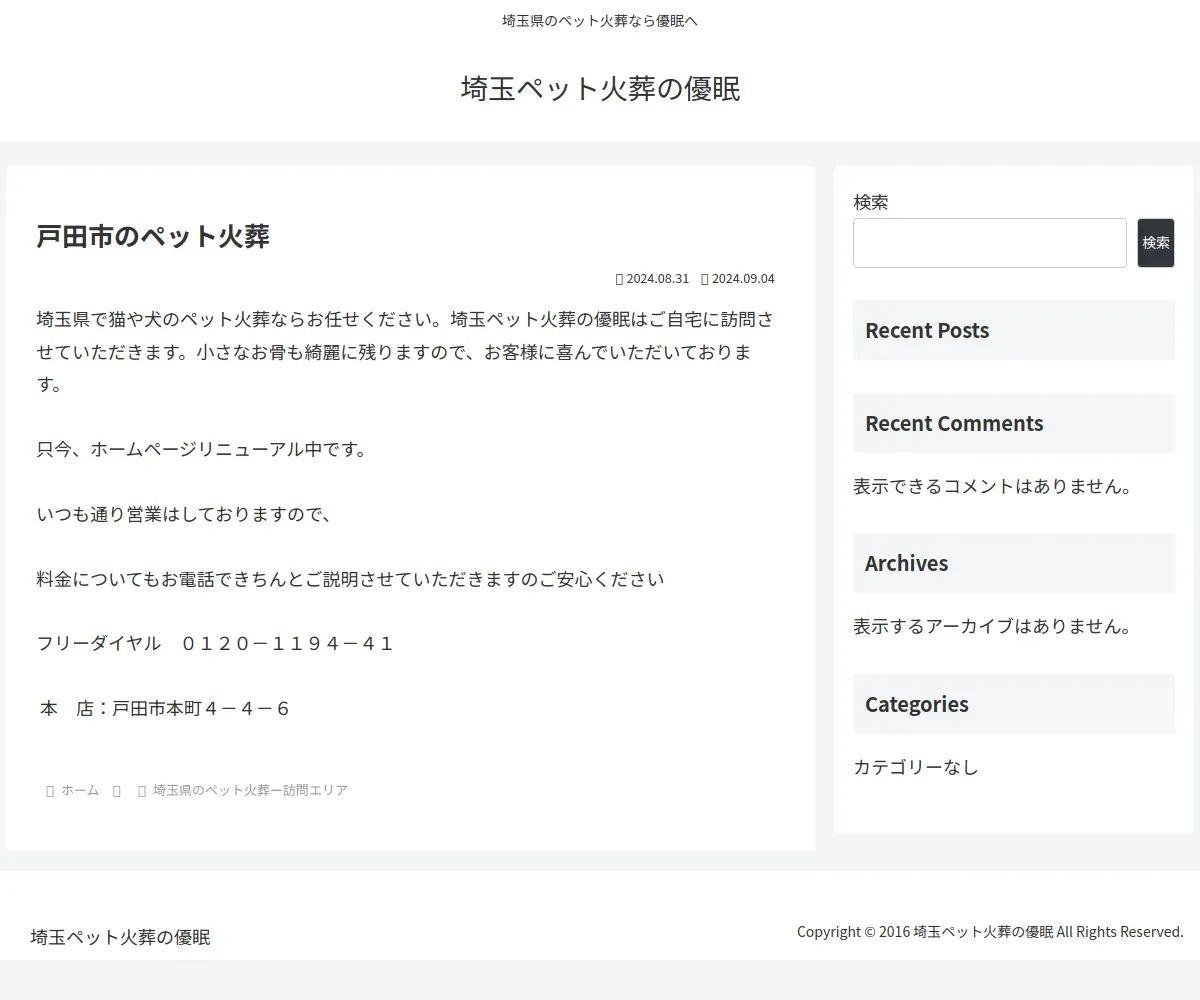
Task: Click the 検索 label above the search box
Action: point(871,202)
